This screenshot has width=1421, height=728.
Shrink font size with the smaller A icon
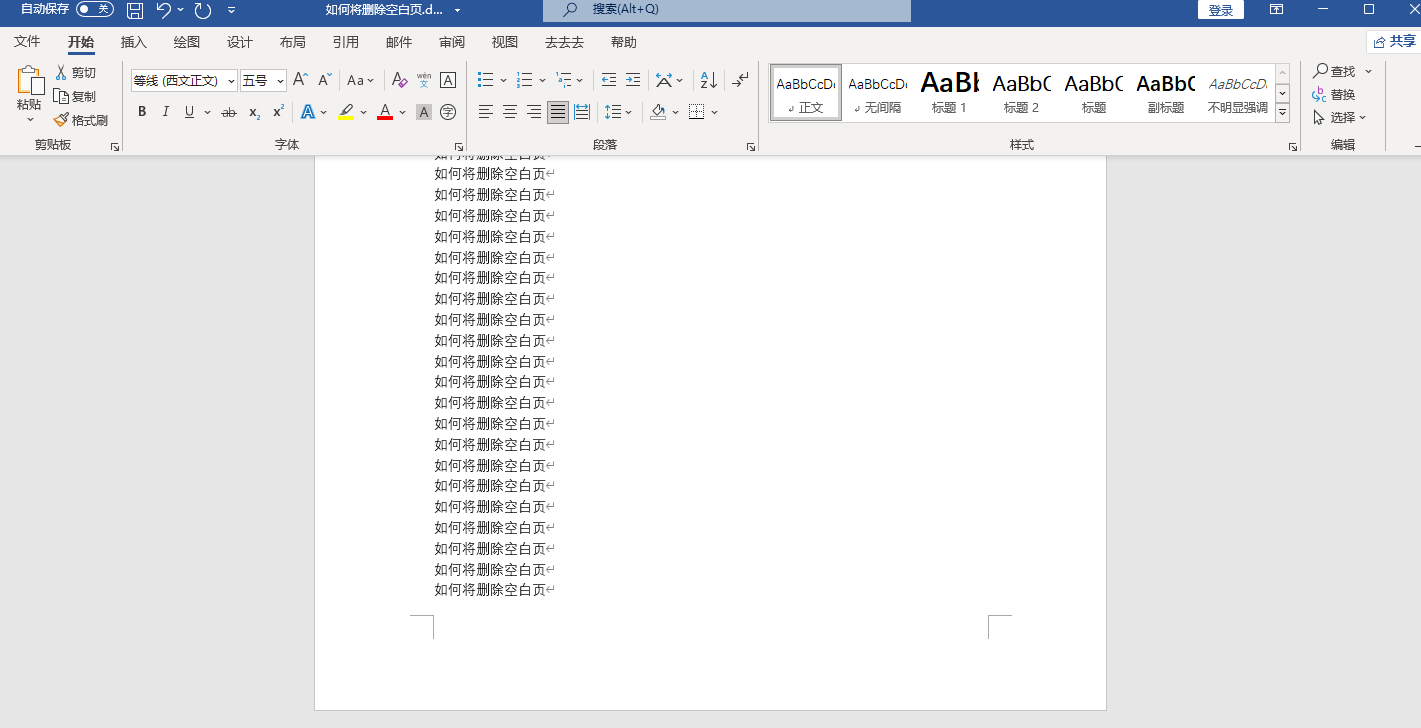point(324,80)
